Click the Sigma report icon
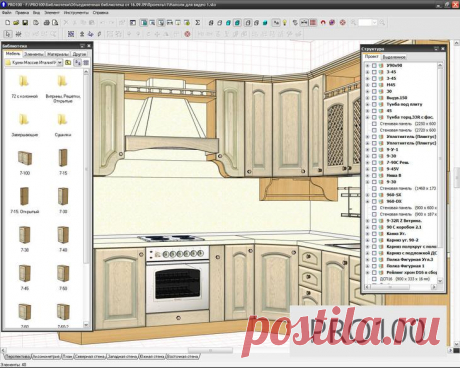Viewport: 460px width, 368px height. (198, 23)
